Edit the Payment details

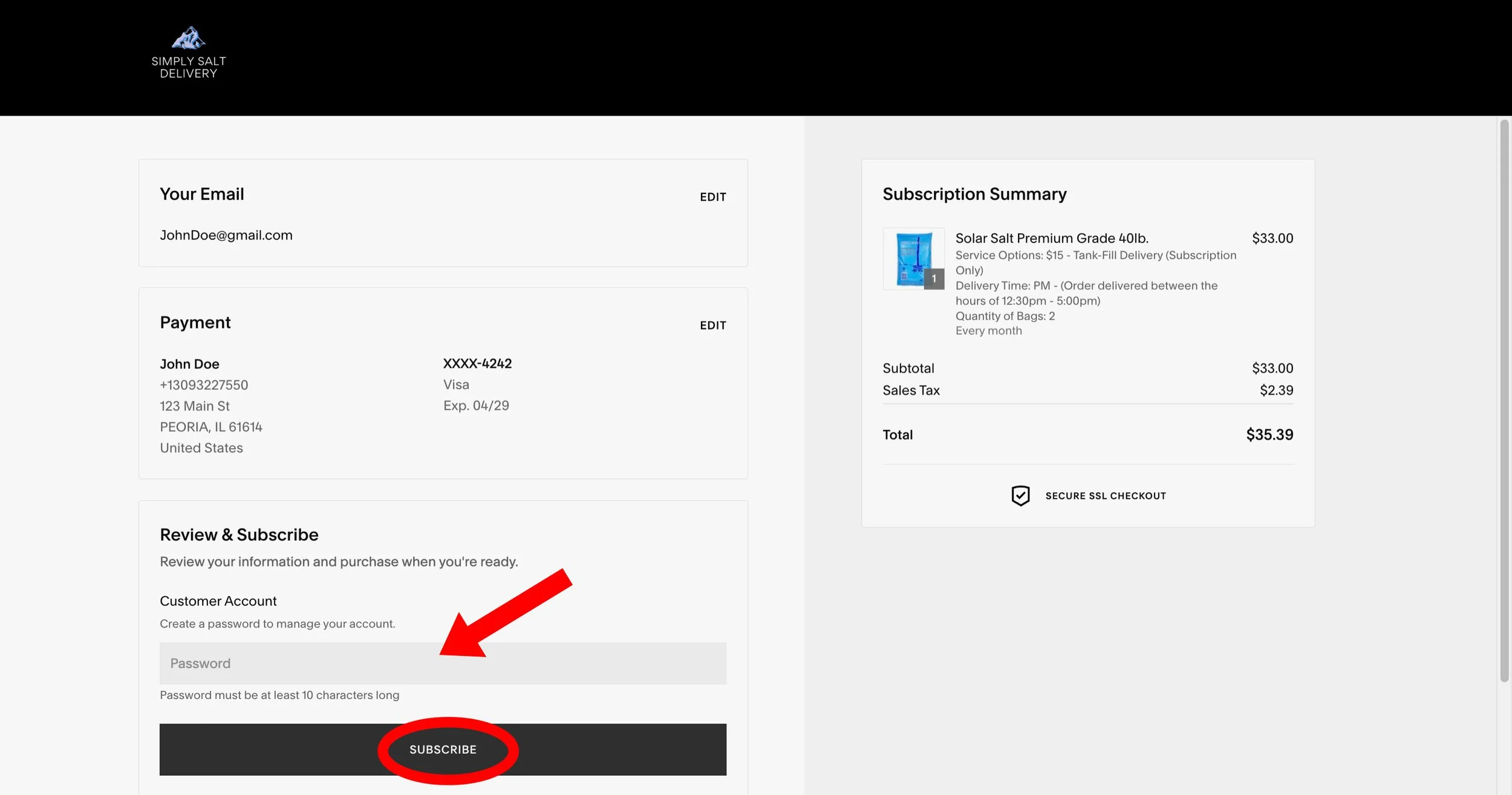712,325
